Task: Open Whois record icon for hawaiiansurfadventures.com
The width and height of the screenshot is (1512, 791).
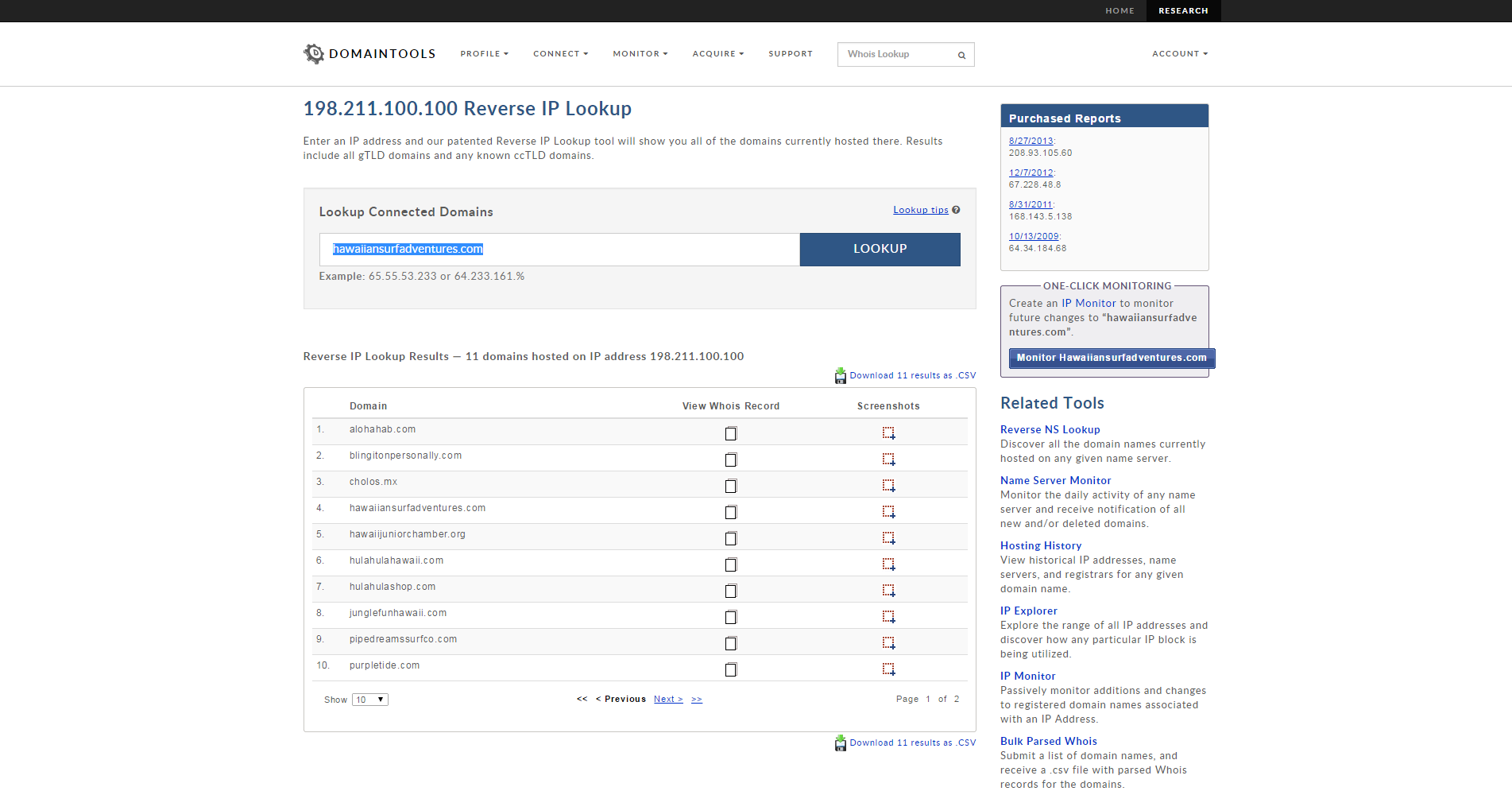Action: point(731,513)
